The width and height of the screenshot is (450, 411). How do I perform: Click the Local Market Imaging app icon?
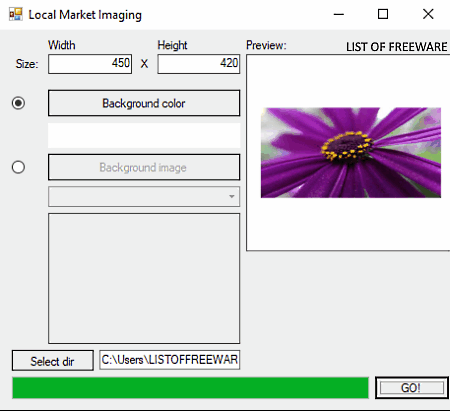pos(16,14)
